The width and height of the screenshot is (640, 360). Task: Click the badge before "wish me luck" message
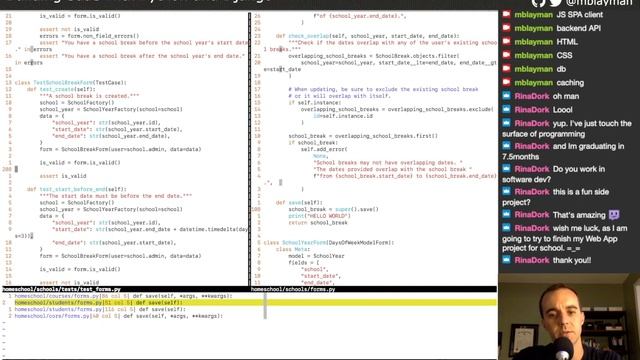click(507, 228)
